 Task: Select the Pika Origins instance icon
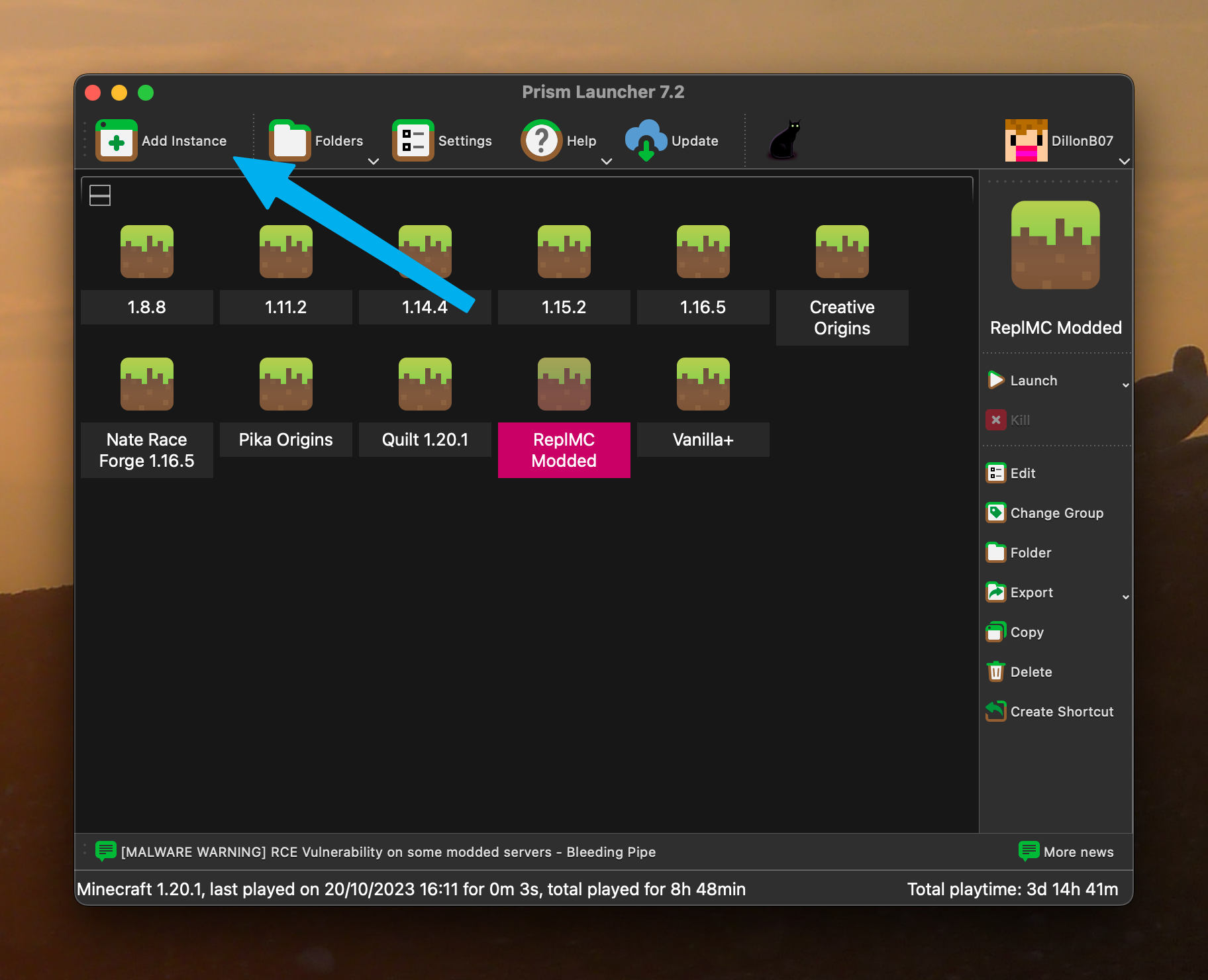(x=286, y=384)
